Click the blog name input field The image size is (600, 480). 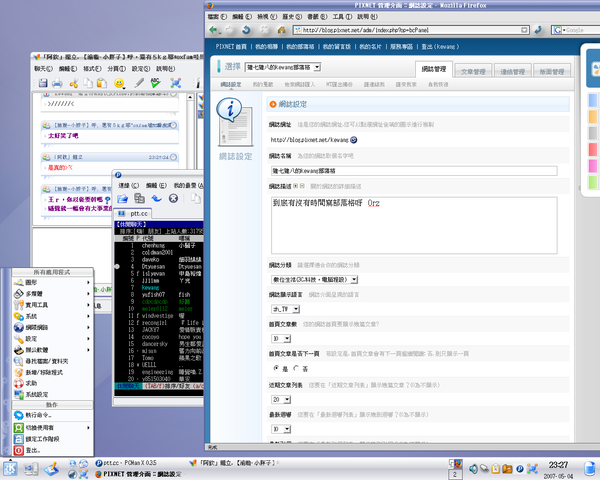coord(414,171)
